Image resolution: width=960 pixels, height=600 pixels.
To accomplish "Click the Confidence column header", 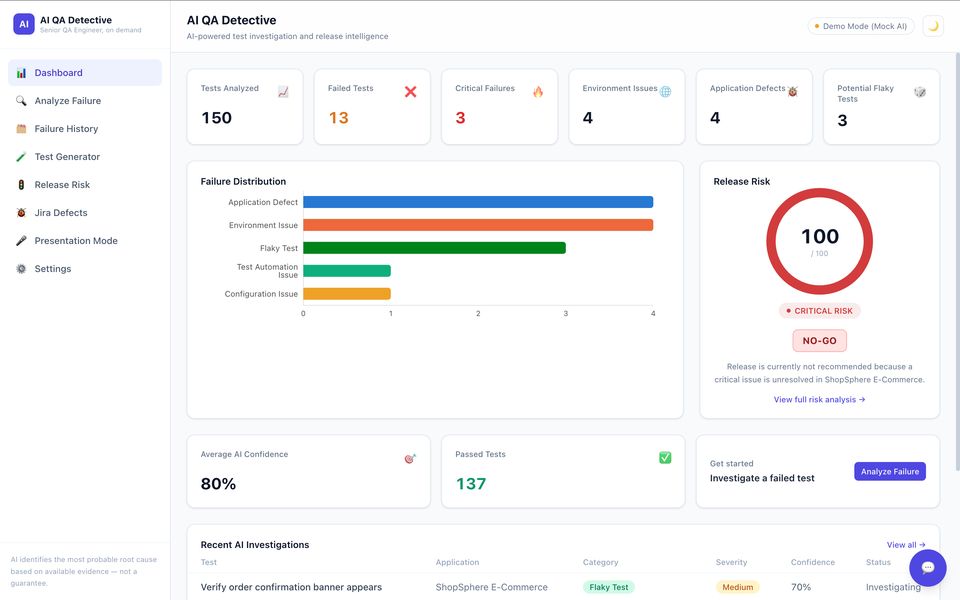I will click(x=812, y=562).
